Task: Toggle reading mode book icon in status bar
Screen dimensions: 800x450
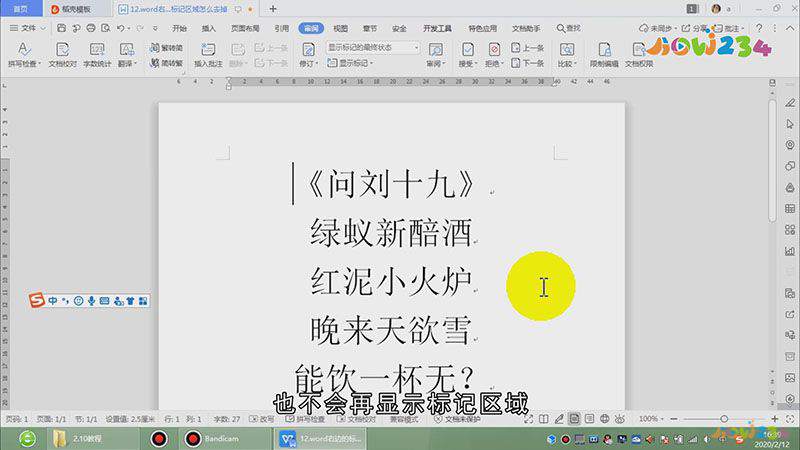Action: point(544,419)
